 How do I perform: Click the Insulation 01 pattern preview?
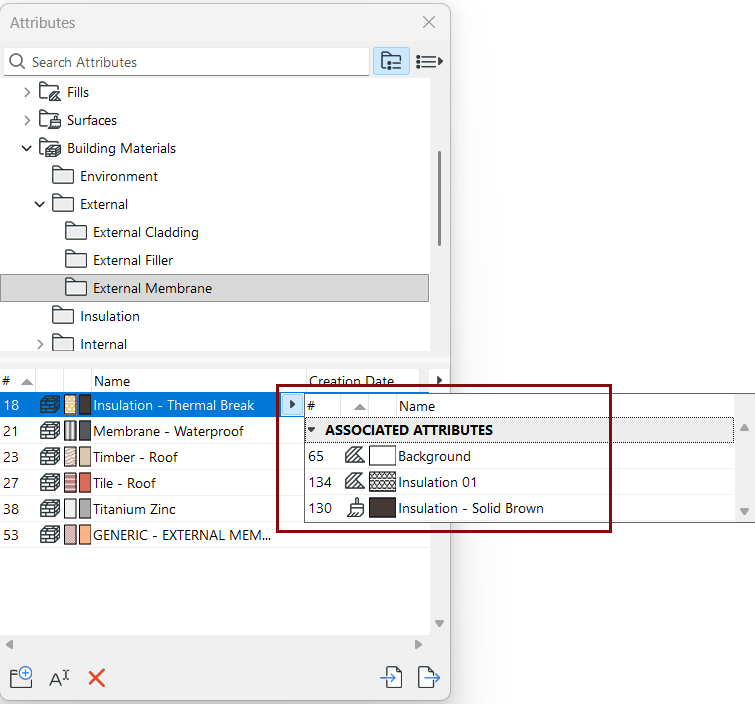(x=382, y=482)
